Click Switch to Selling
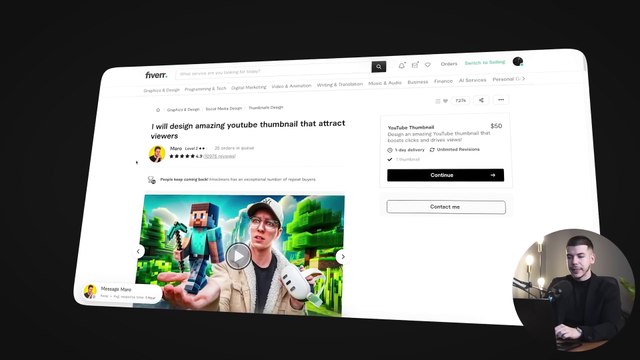Viewport: 640px width, 360px height. [x=485, y=62]
